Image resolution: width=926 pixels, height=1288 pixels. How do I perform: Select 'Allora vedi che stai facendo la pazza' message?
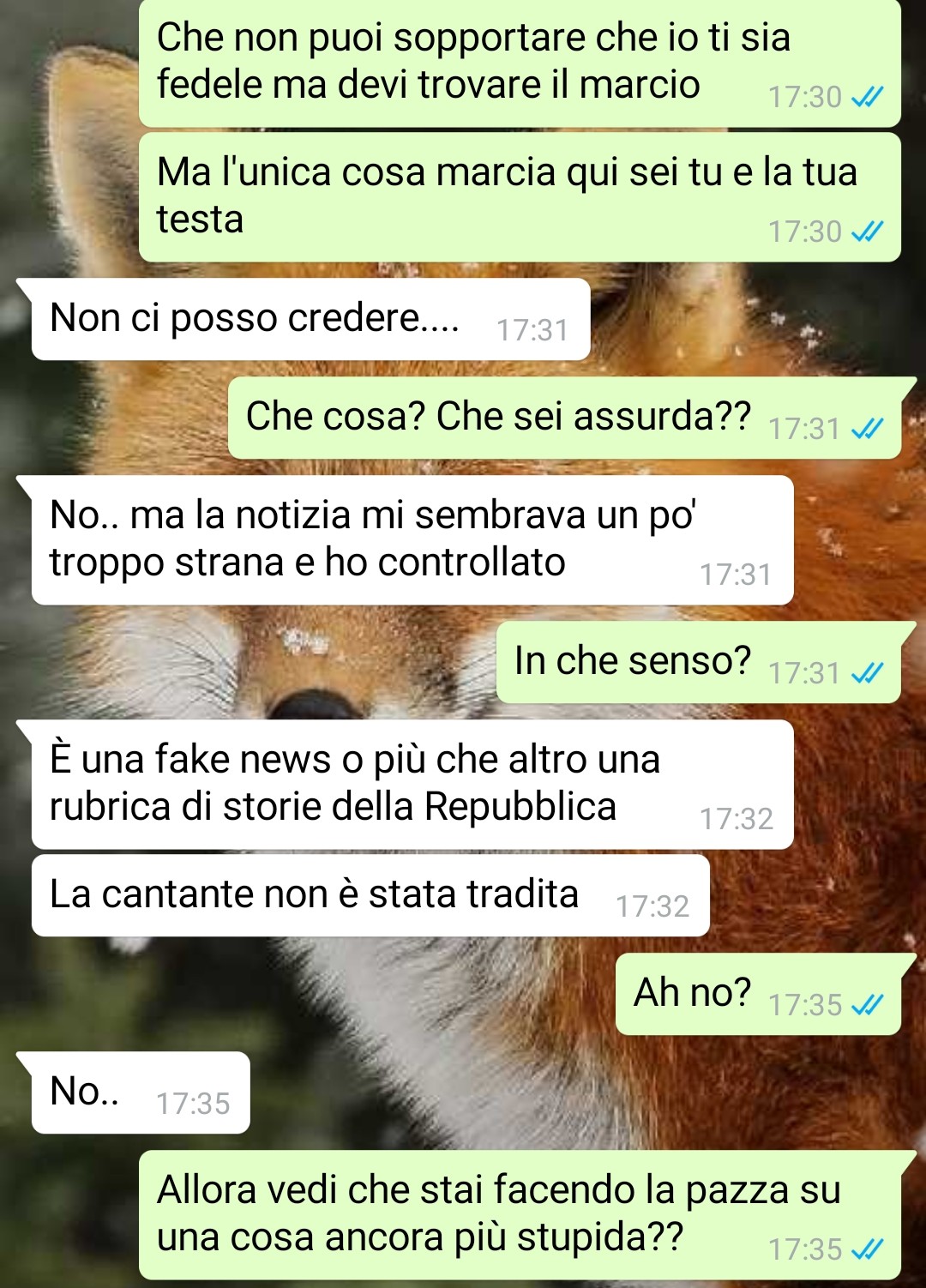tap(520, 1215)
